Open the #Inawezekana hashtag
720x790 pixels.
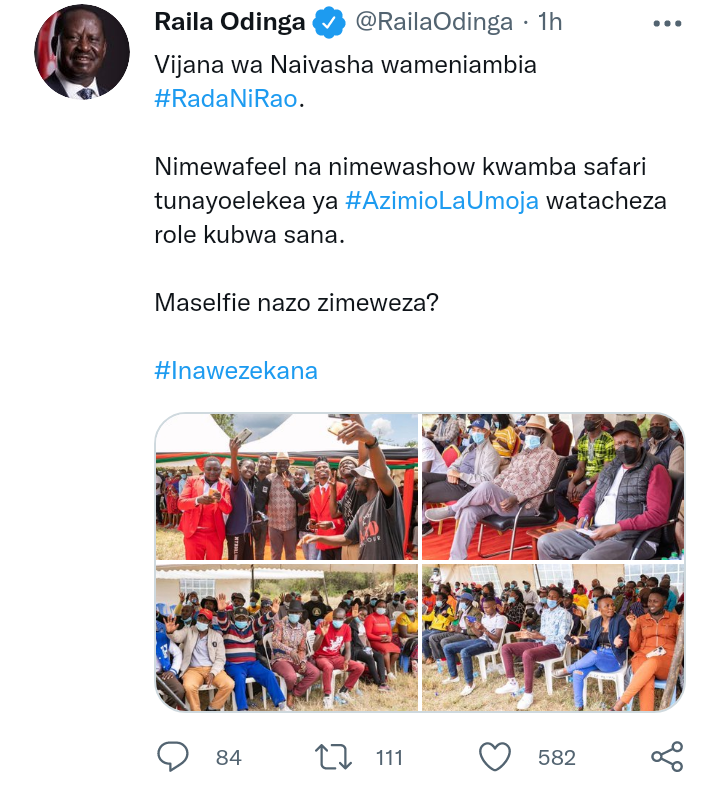tap(236, 371)
